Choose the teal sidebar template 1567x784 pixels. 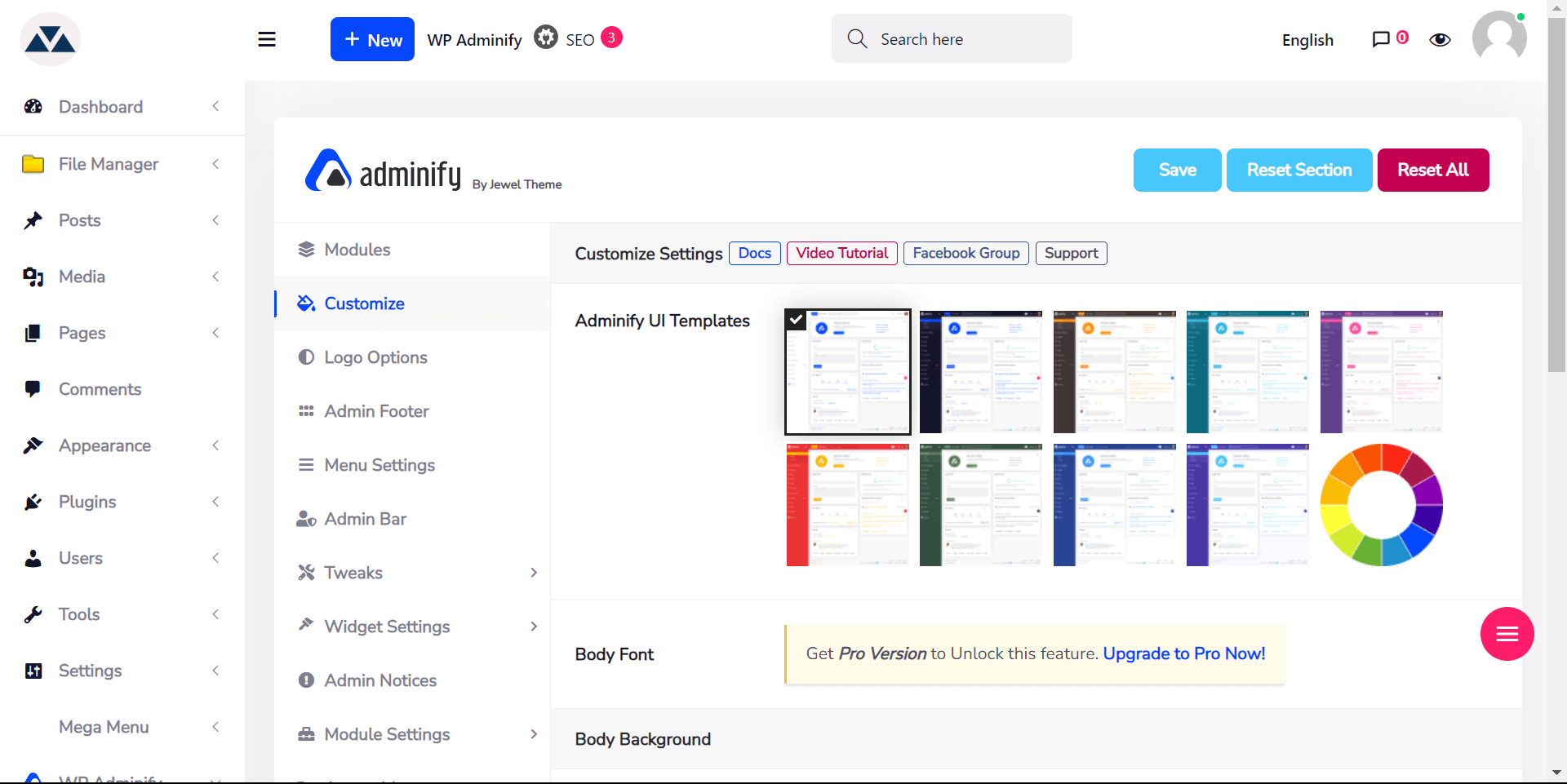pyautogui.click(x=1248, y=372)
